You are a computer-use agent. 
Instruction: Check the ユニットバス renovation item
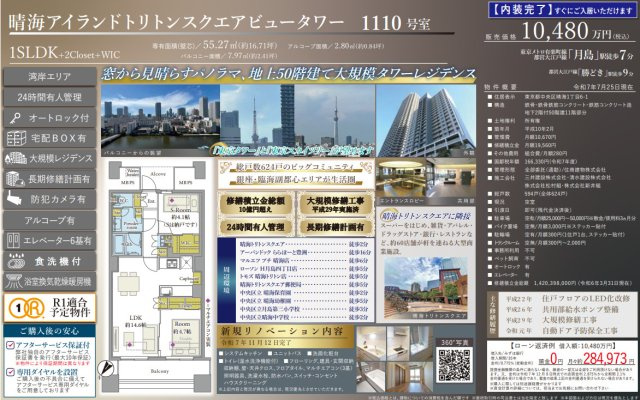(270, 353)
